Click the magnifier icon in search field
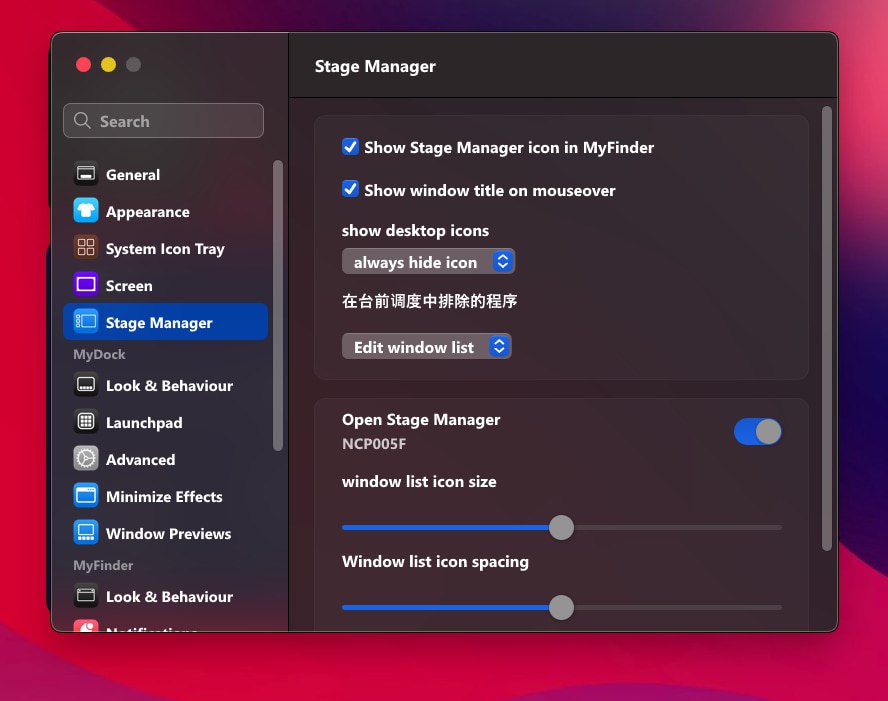This screenshot has width=888, height=701. click(x=82, y=120)
